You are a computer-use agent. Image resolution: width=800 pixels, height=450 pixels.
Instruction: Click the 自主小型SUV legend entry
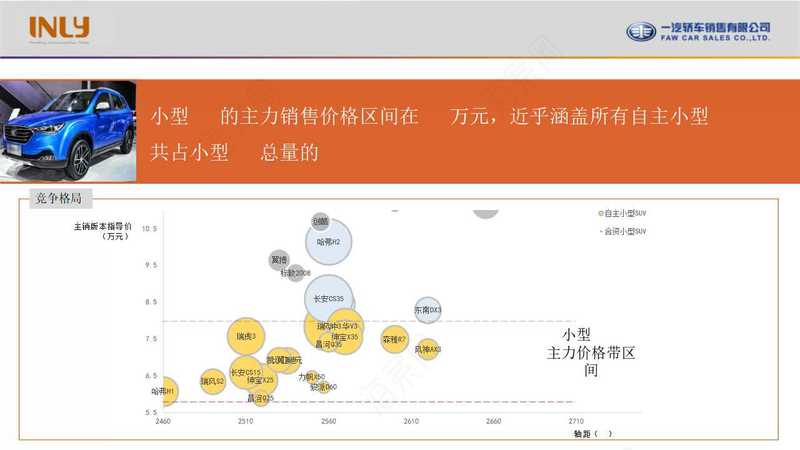click(x=622, y=213)
